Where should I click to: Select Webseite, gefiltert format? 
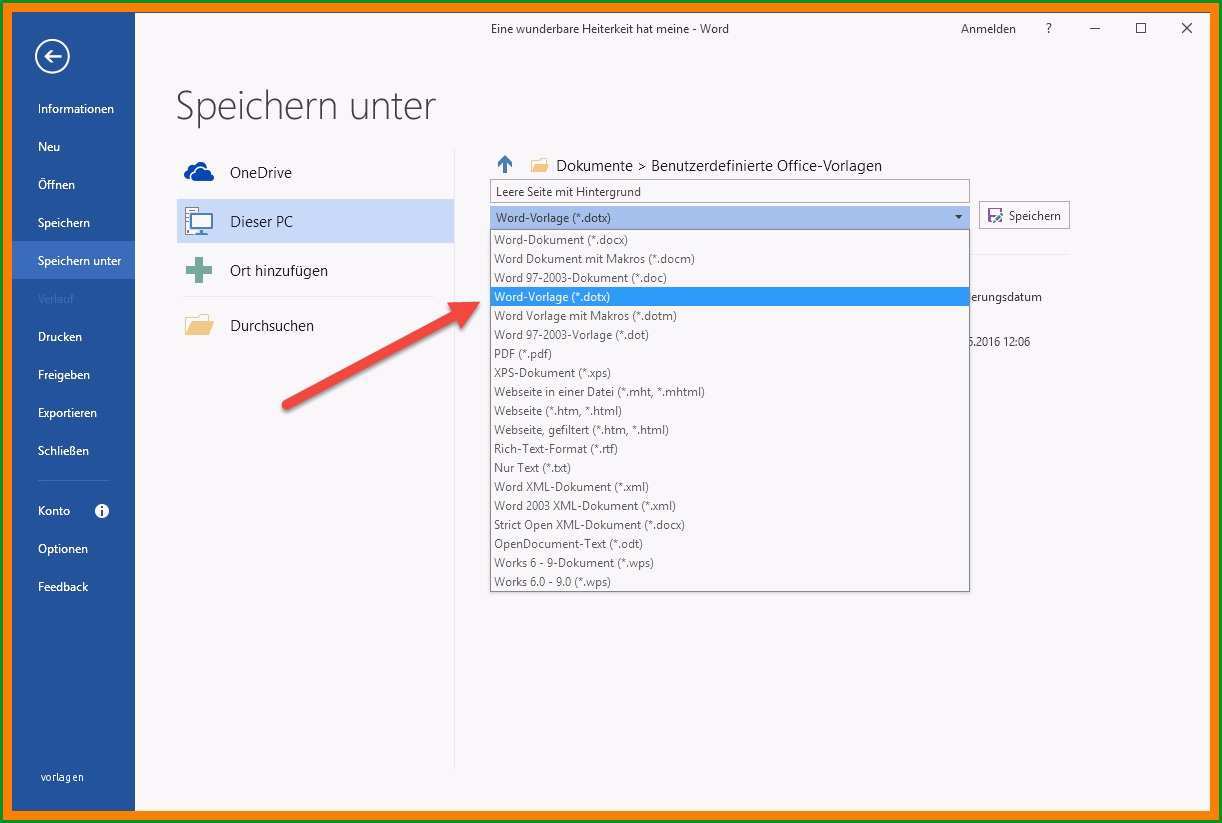730,430
